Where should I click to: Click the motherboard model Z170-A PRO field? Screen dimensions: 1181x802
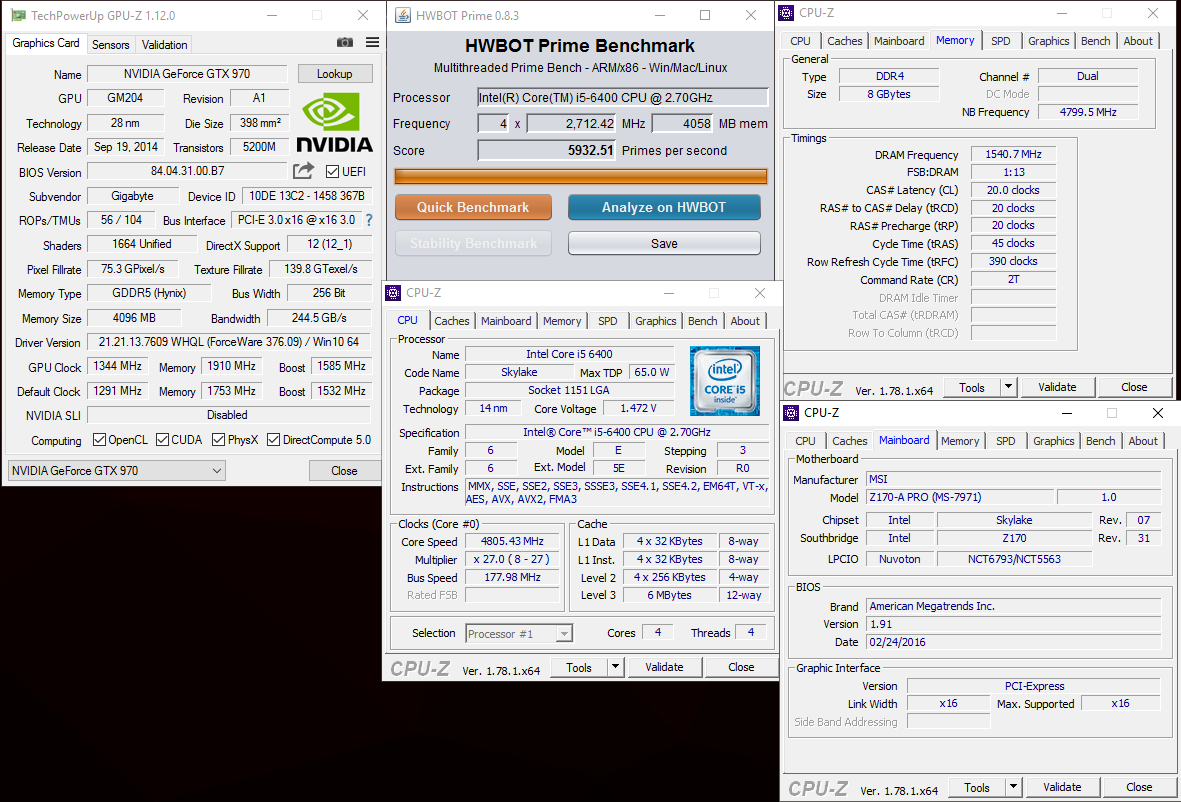point(960,497)
